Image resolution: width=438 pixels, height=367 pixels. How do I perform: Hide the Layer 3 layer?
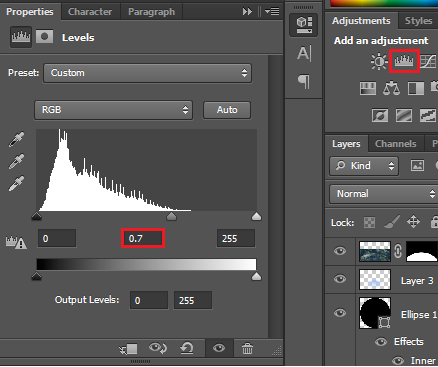(x=340, y=279)
